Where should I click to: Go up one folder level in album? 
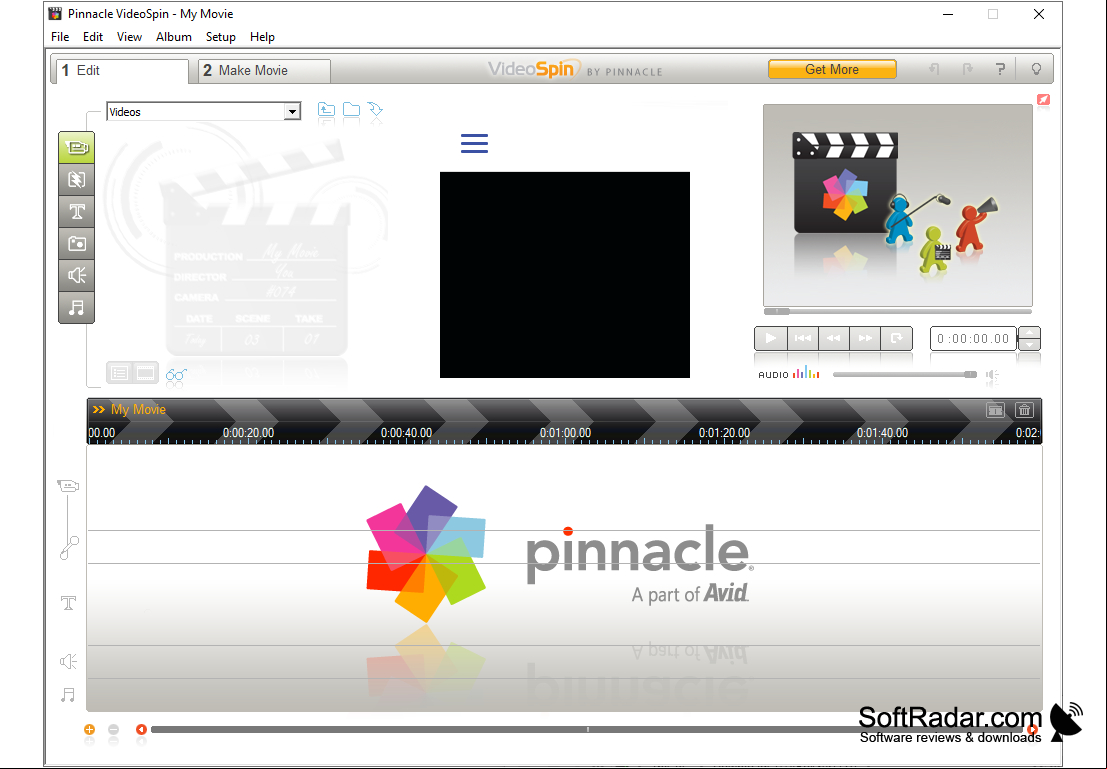tap(326, 109)
